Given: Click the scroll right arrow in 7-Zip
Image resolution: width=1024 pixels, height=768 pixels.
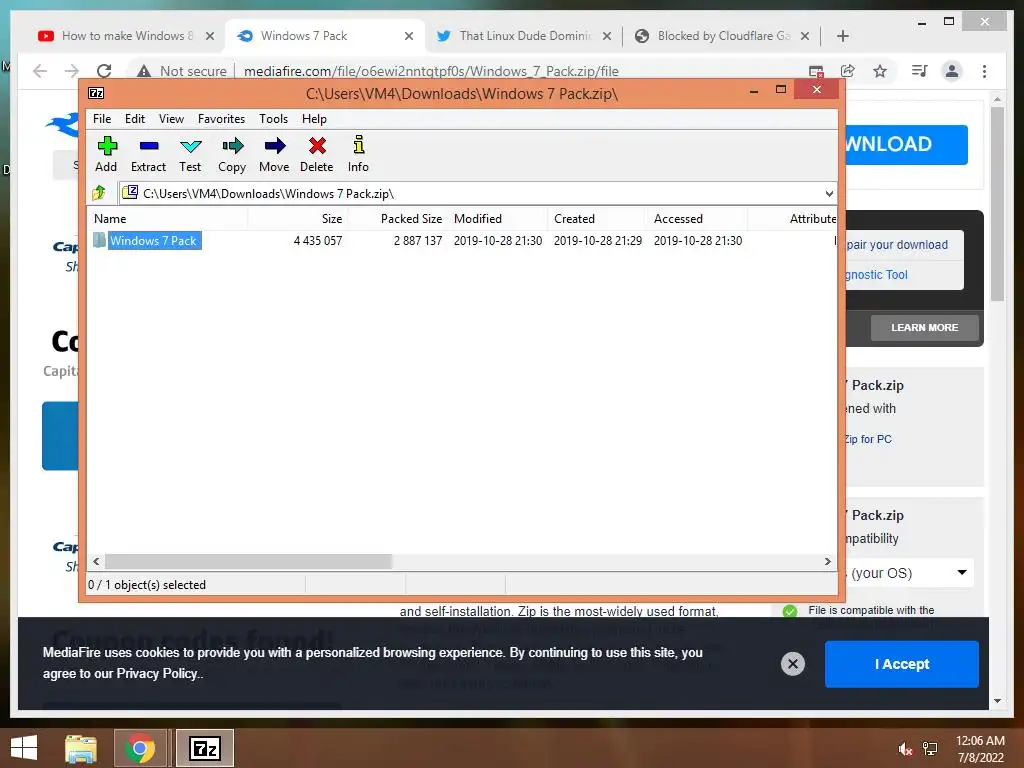Looking at the screenshot, I should tap(827, 562).
